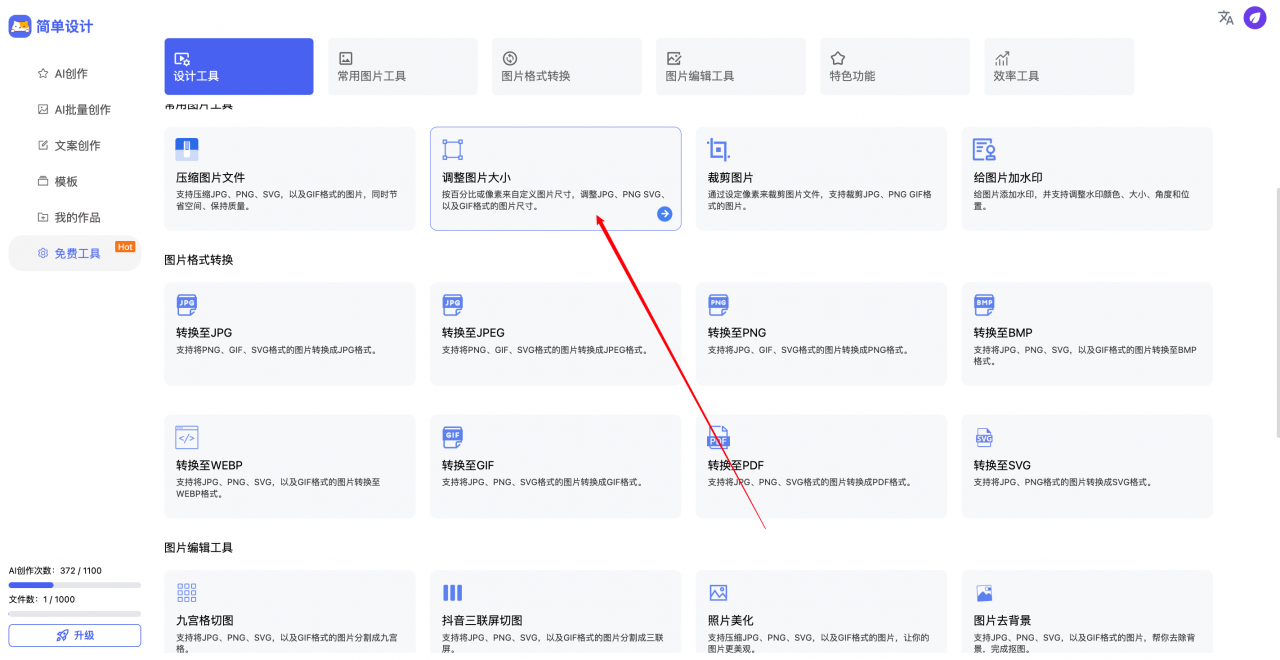The image size is (1280, 660).
Task: Open the 转换至JPG tool title
Action: pos(204,332)
